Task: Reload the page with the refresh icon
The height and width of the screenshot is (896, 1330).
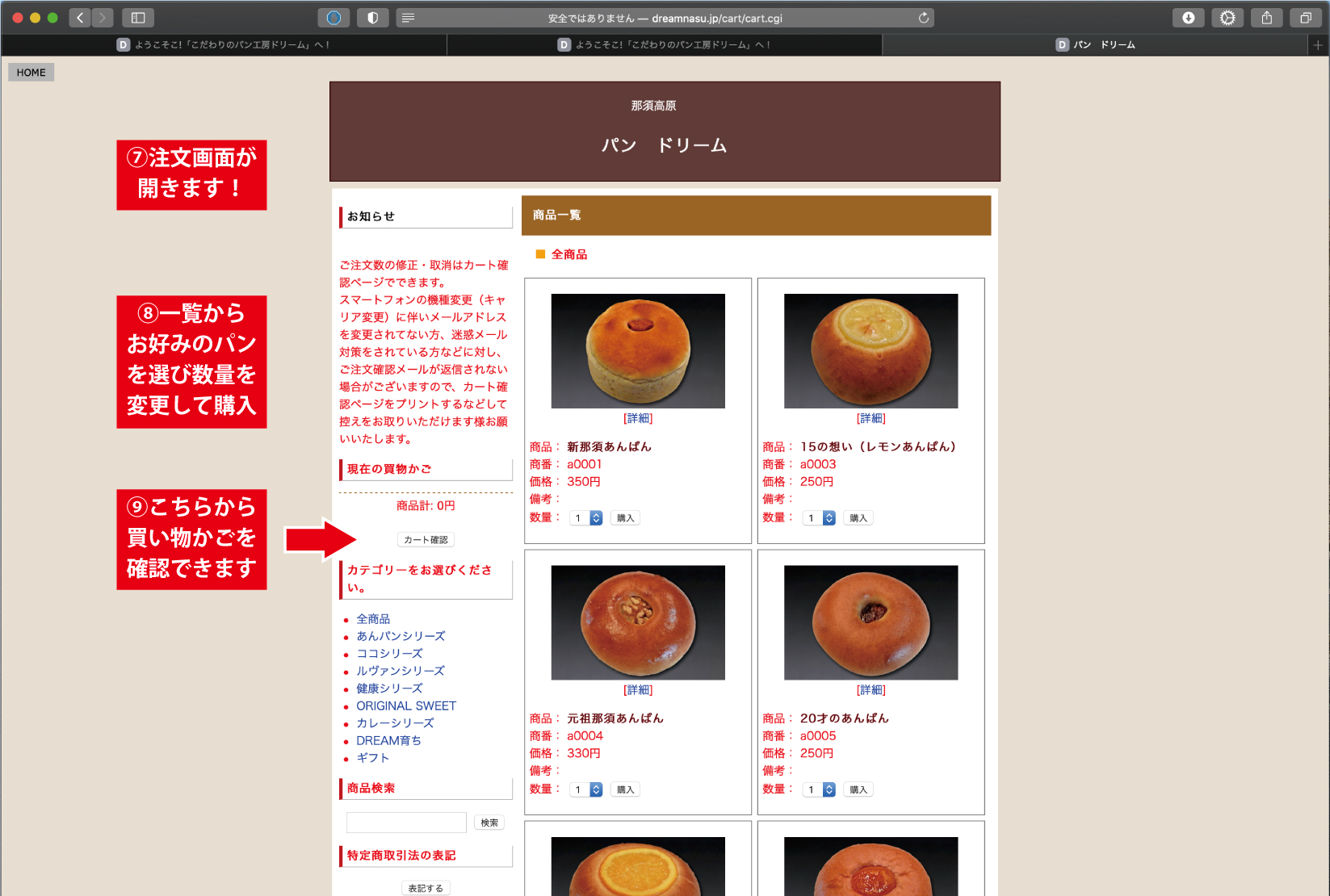Action: click(x=923, y=18)
